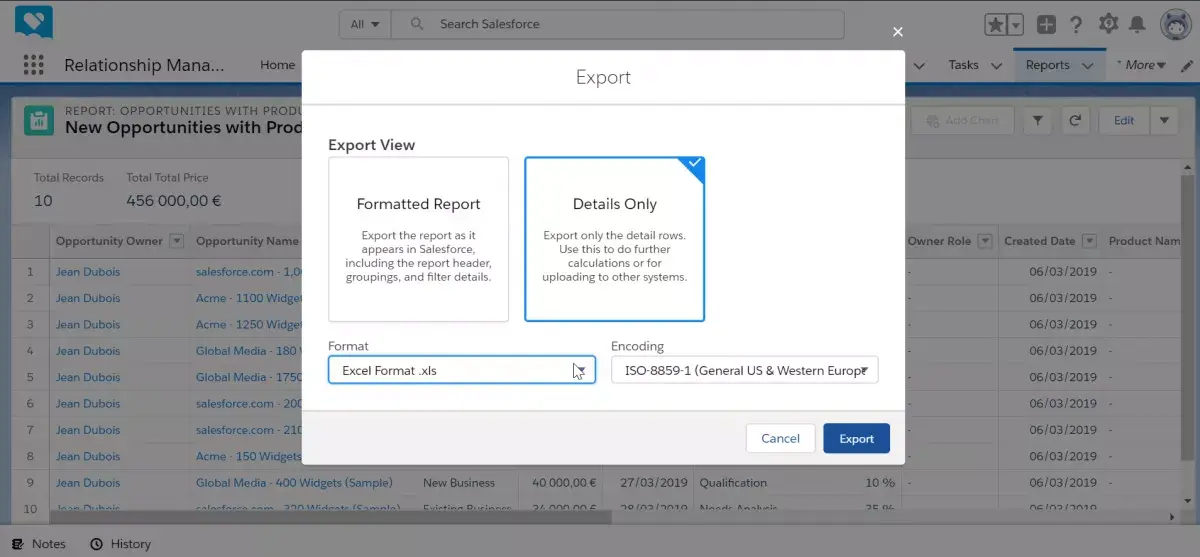Expand the Favorites list dropdown arrow

(1016, 25)
